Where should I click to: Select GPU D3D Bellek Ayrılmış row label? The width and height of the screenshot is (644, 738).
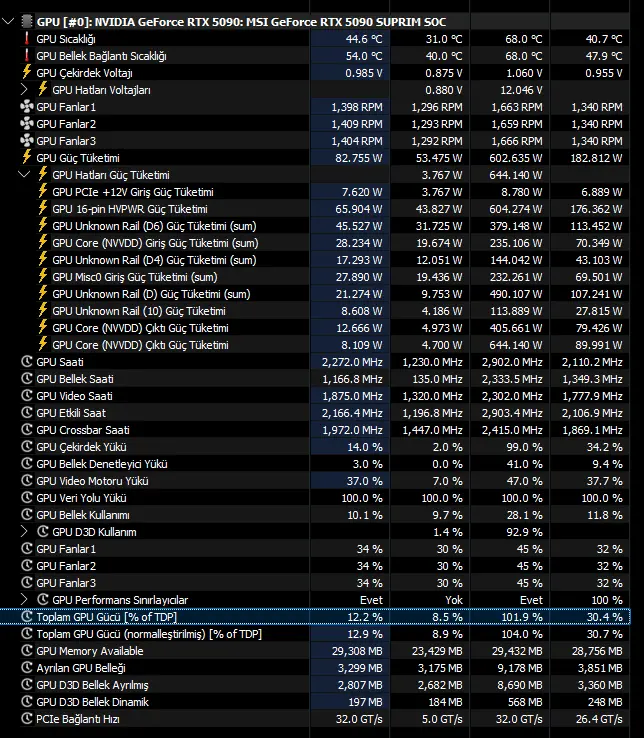[92, 685]
